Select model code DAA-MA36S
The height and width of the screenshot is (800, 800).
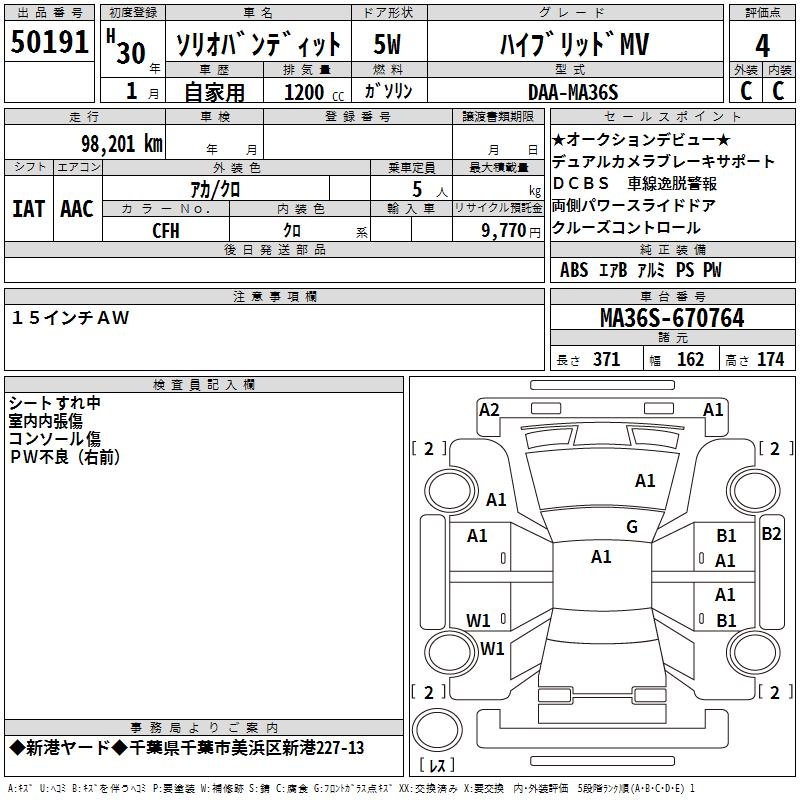coord(572,92)
